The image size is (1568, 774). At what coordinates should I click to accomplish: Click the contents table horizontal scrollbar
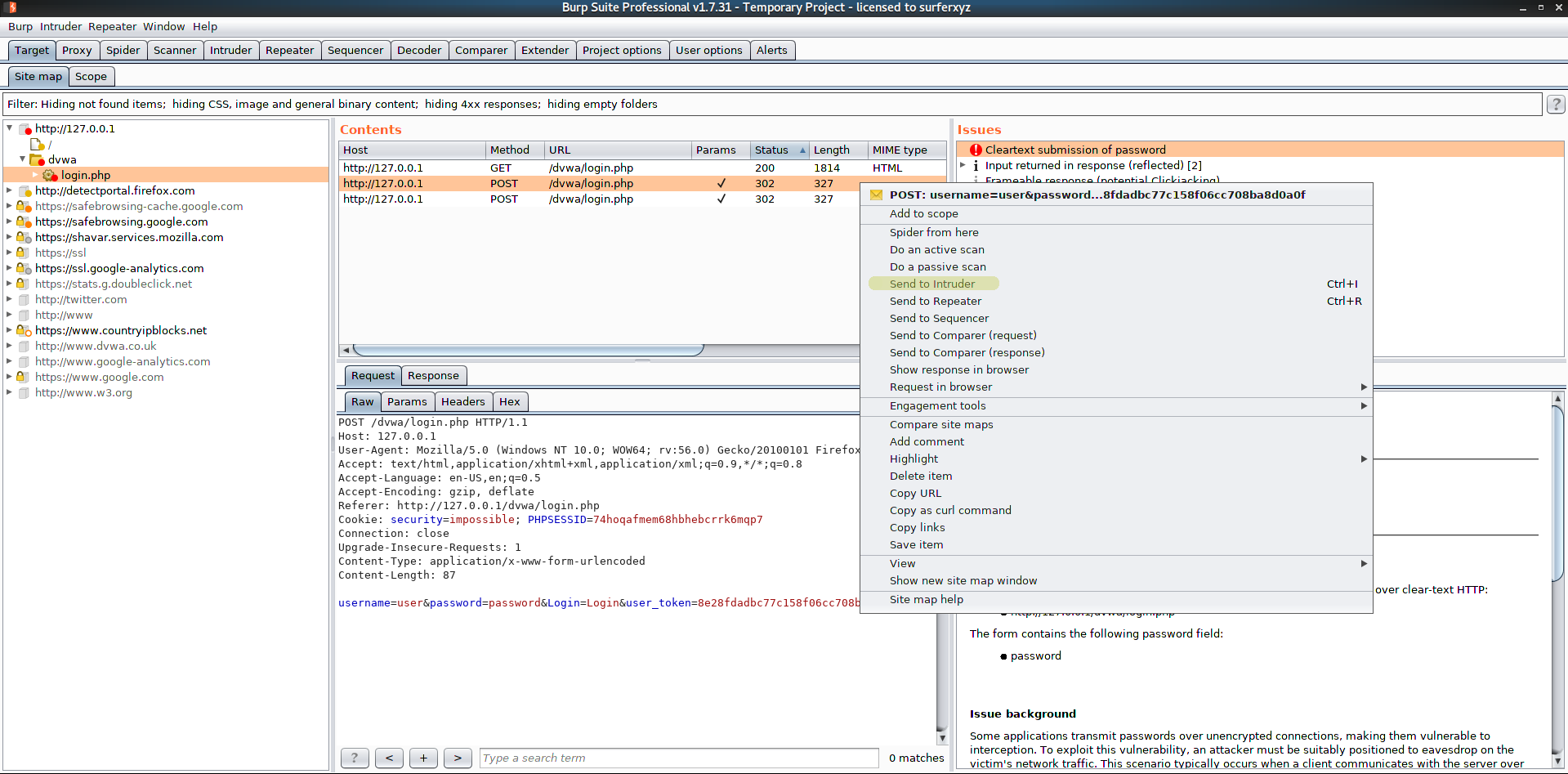[x=528, y=350]
